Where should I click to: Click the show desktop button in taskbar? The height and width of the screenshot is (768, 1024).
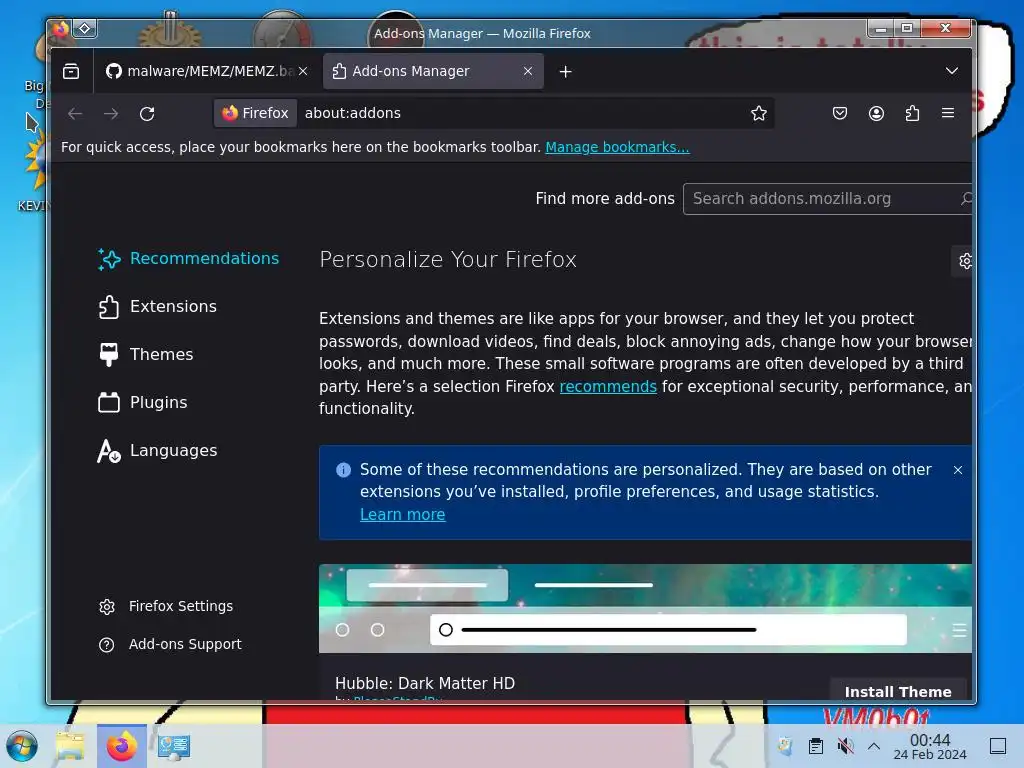pyautogui.click(x=998, y=746)
